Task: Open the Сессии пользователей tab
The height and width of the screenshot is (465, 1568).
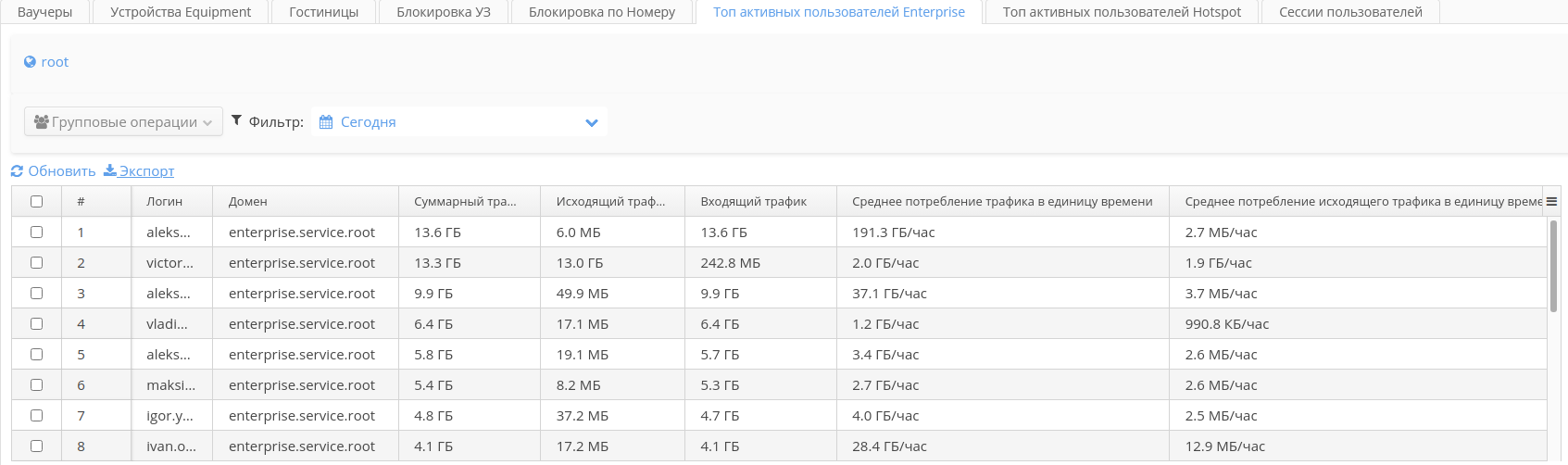Action: click(x=1350, y=12)
